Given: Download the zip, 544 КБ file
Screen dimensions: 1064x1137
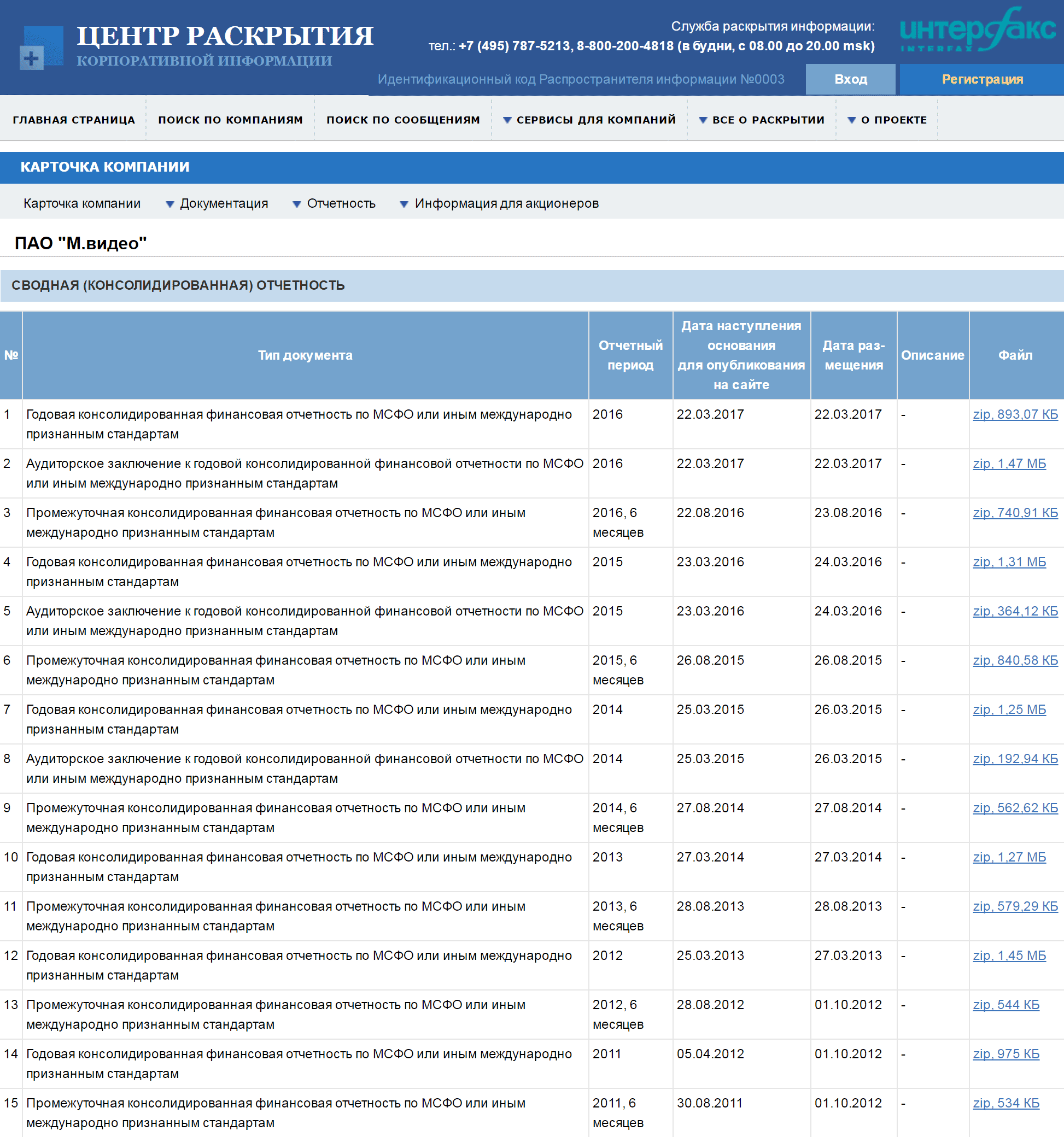Looking at the screenshot, I should pos(1005,1005).
